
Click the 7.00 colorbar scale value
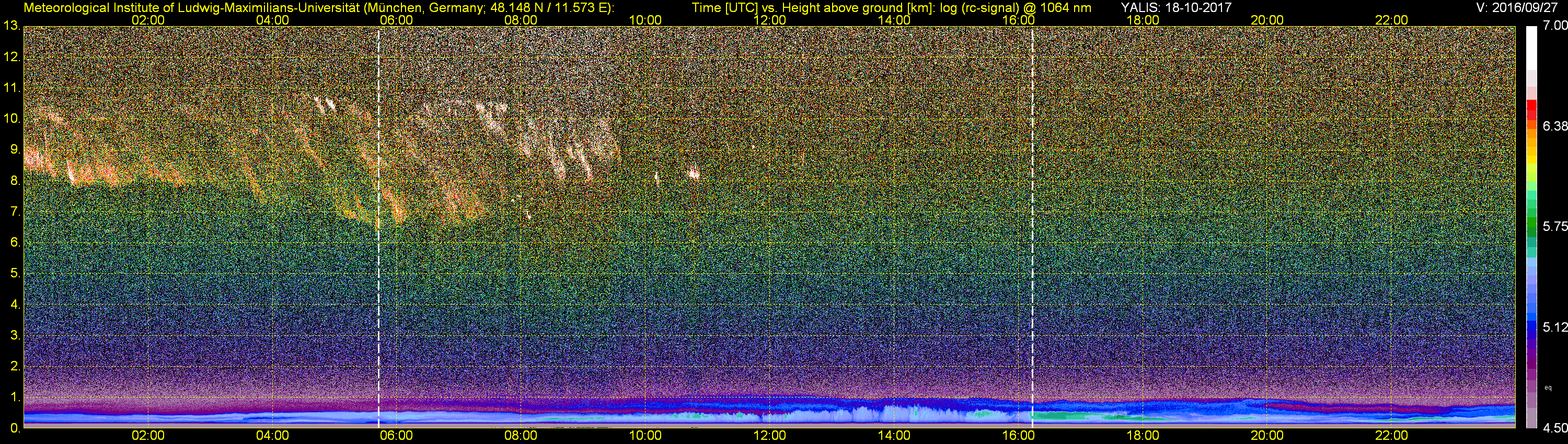click(x=1554, y=26)
